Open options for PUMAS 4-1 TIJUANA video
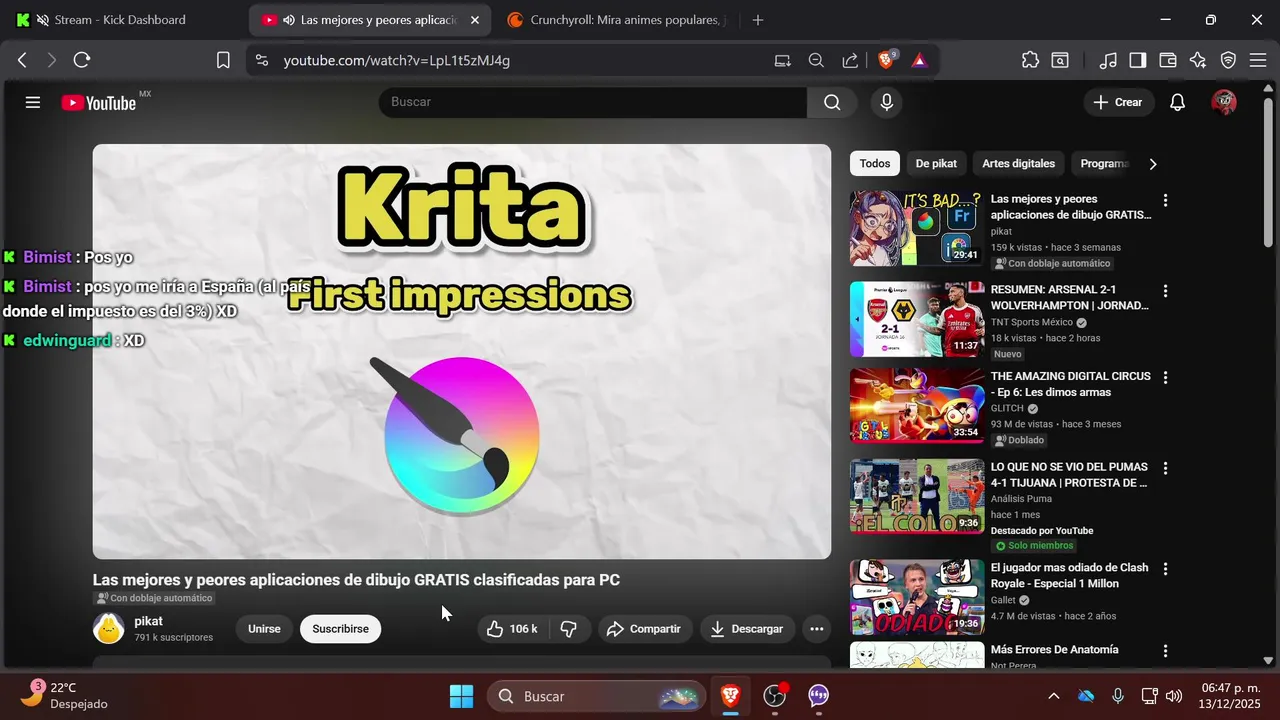 point(1165,468)
